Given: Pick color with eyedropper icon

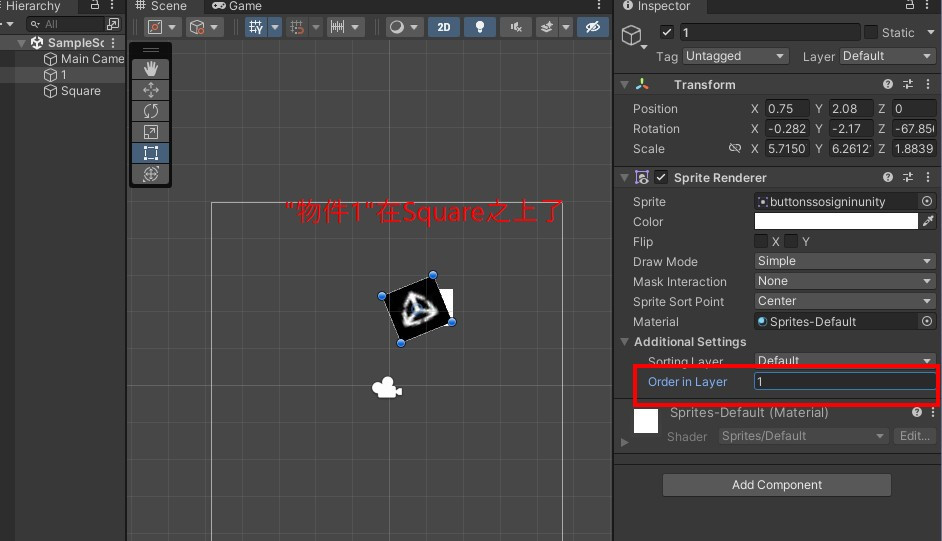Looking at the screenshot, I should (x=928, y=221).
